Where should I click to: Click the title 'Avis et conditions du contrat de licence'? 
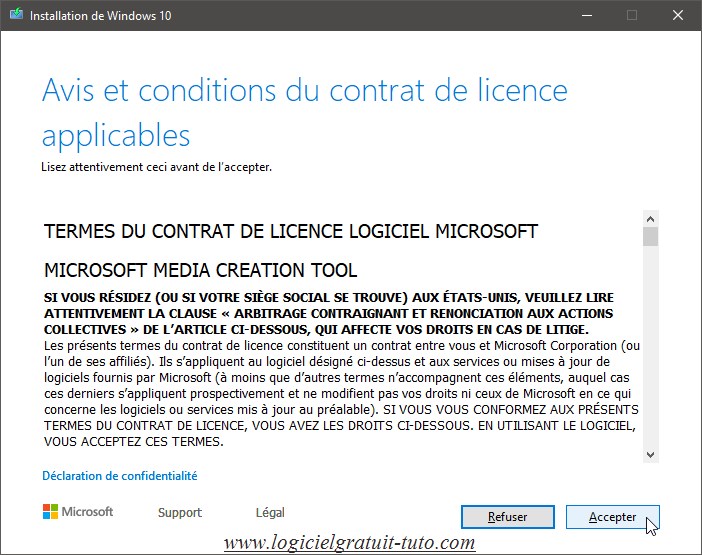point(305,91)
